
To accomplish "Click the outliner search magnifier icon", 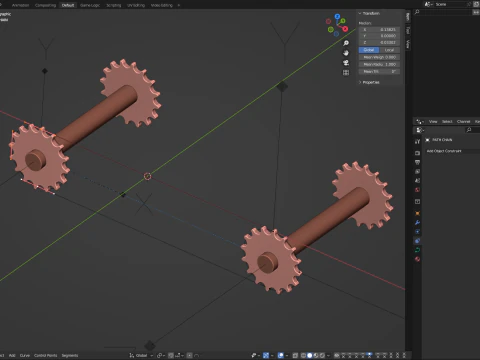I will [417, 12].
